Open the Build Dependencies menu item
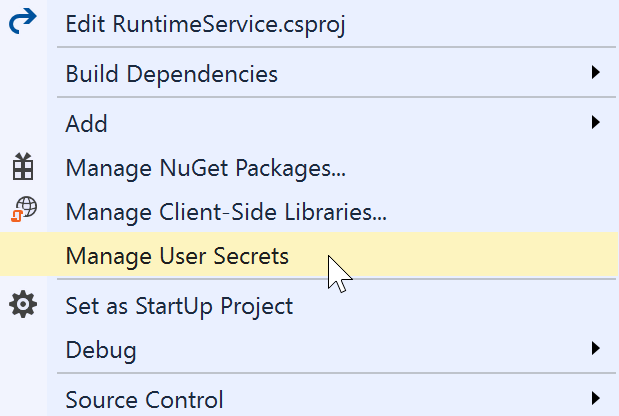The height and width of the screenshot is (416, 619). [310, 73]
